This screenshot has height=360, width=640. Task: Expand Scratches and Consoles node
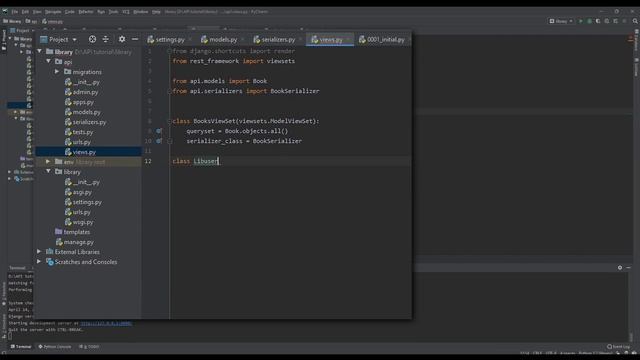(x=39, y=262)
